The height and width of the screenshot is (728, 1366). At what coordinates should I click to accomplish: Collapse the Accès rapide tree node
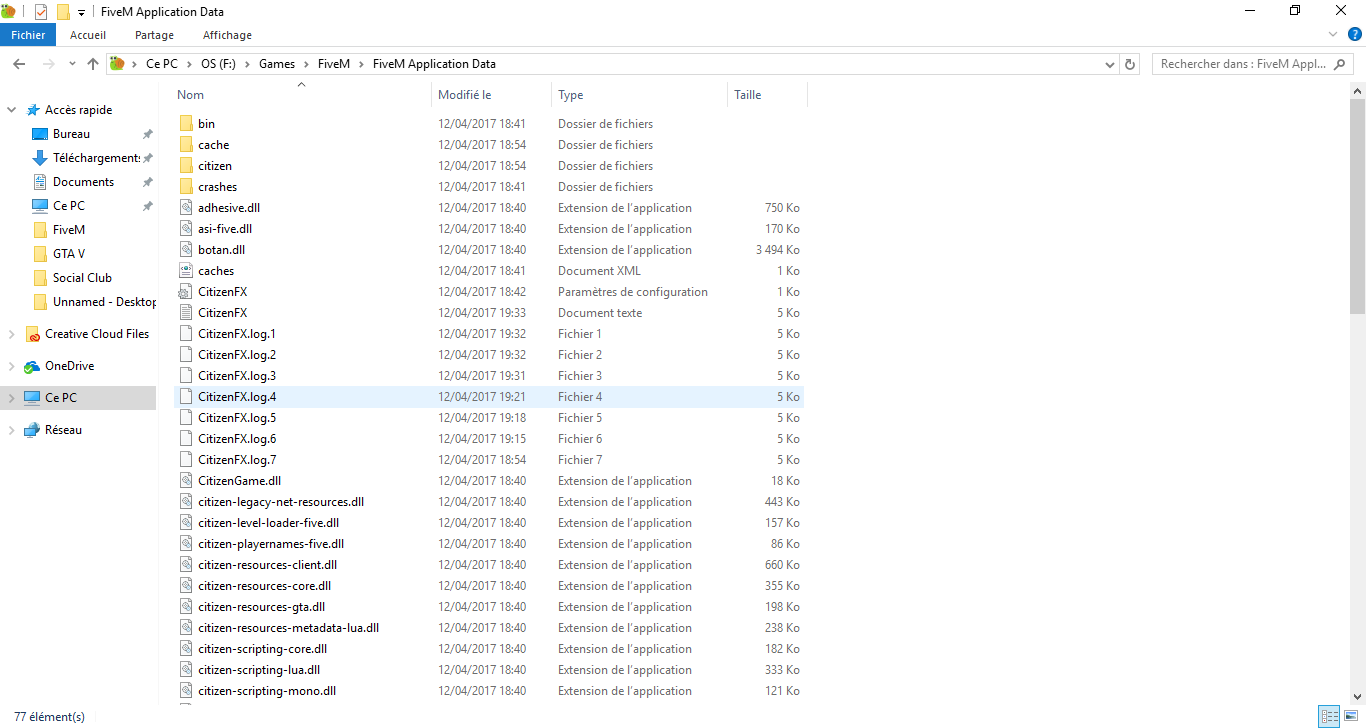pyautogui.click(x=12, y=110)
